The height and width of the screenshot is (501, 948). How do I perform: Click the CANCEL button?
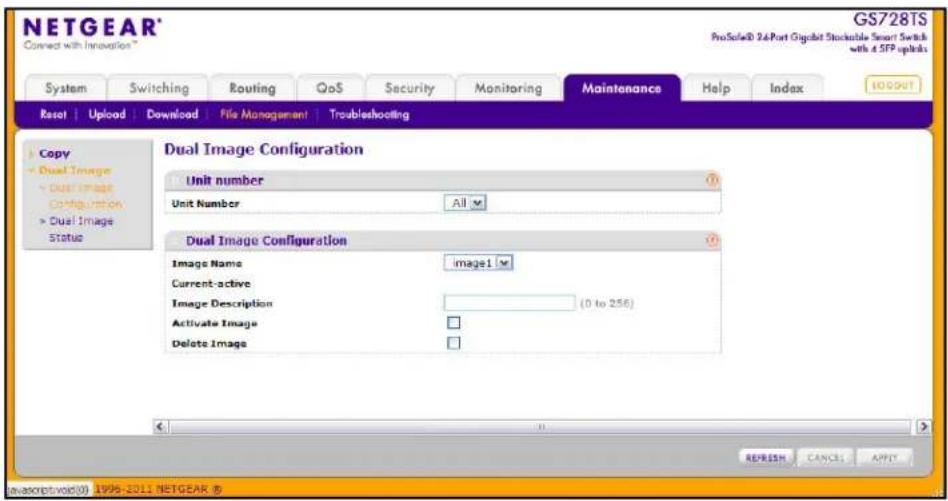pos(825,458)
